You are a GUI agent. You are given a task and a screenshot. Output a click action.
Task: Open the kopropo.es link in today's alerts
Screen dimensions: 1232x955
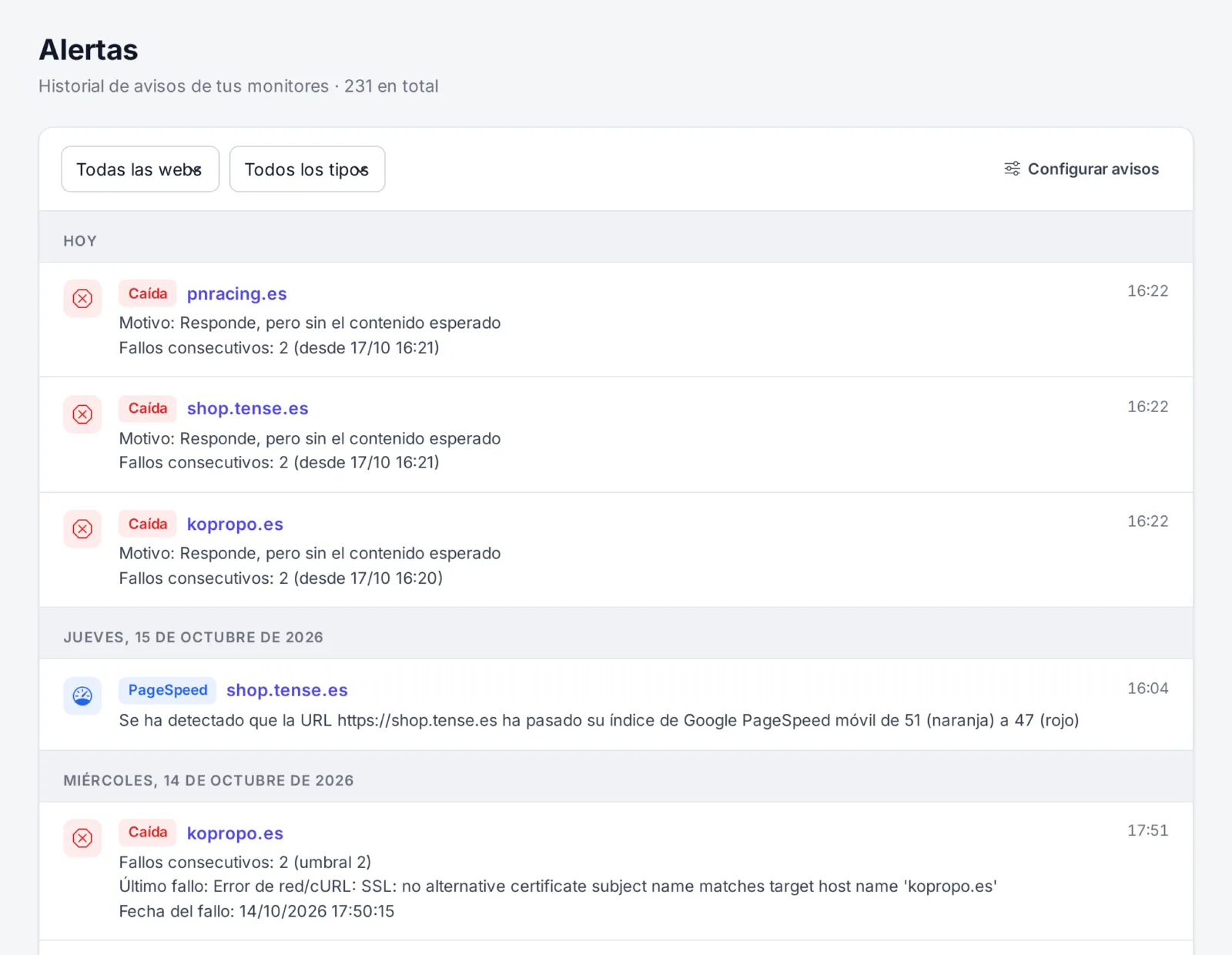pos(235,524)
